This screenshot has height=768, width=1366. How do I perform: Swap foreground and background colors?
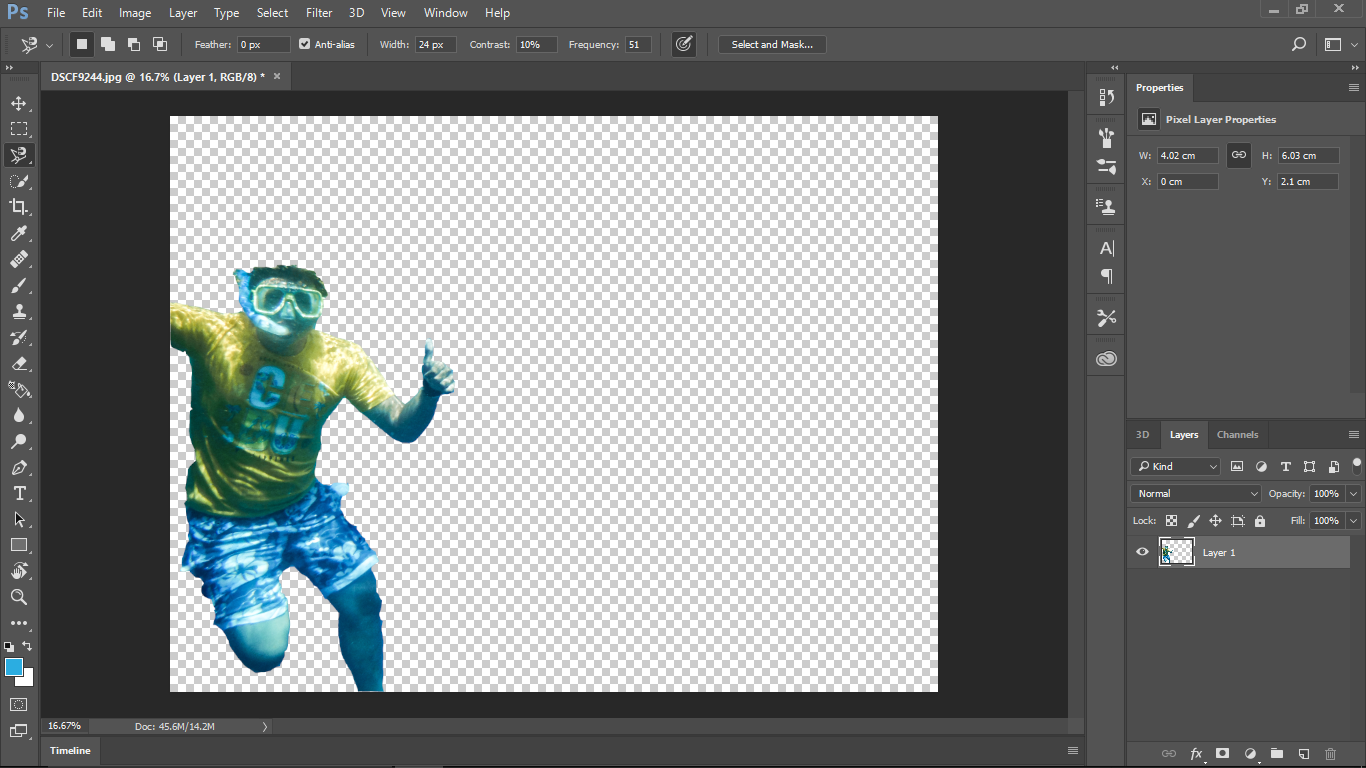pos(27,646)
